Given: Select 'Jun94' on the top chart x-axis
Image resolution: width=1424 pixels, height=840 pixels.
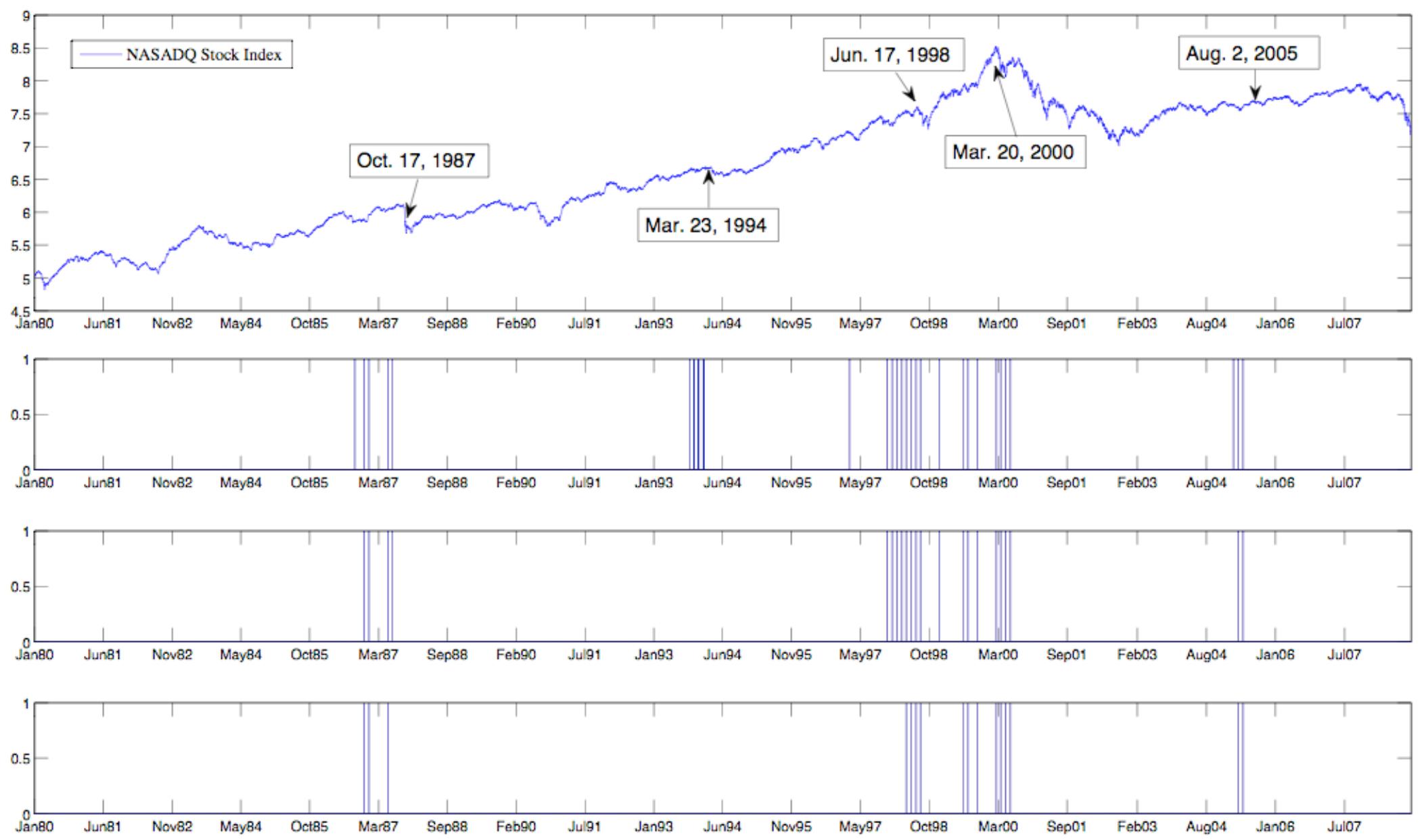Looking at the screenshot, I should [x=722, y=324].
